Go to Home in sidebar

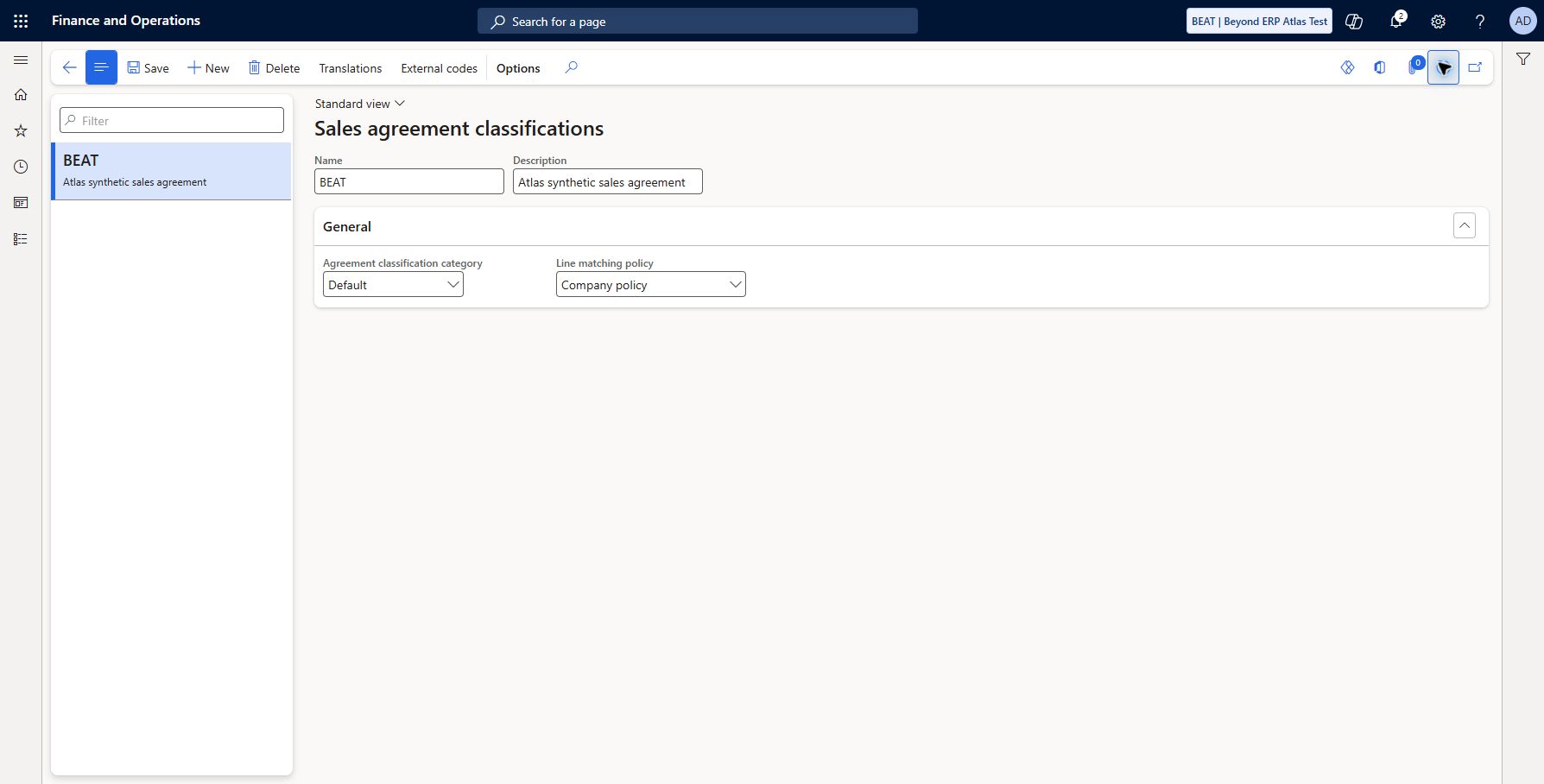tap(21, 95)
